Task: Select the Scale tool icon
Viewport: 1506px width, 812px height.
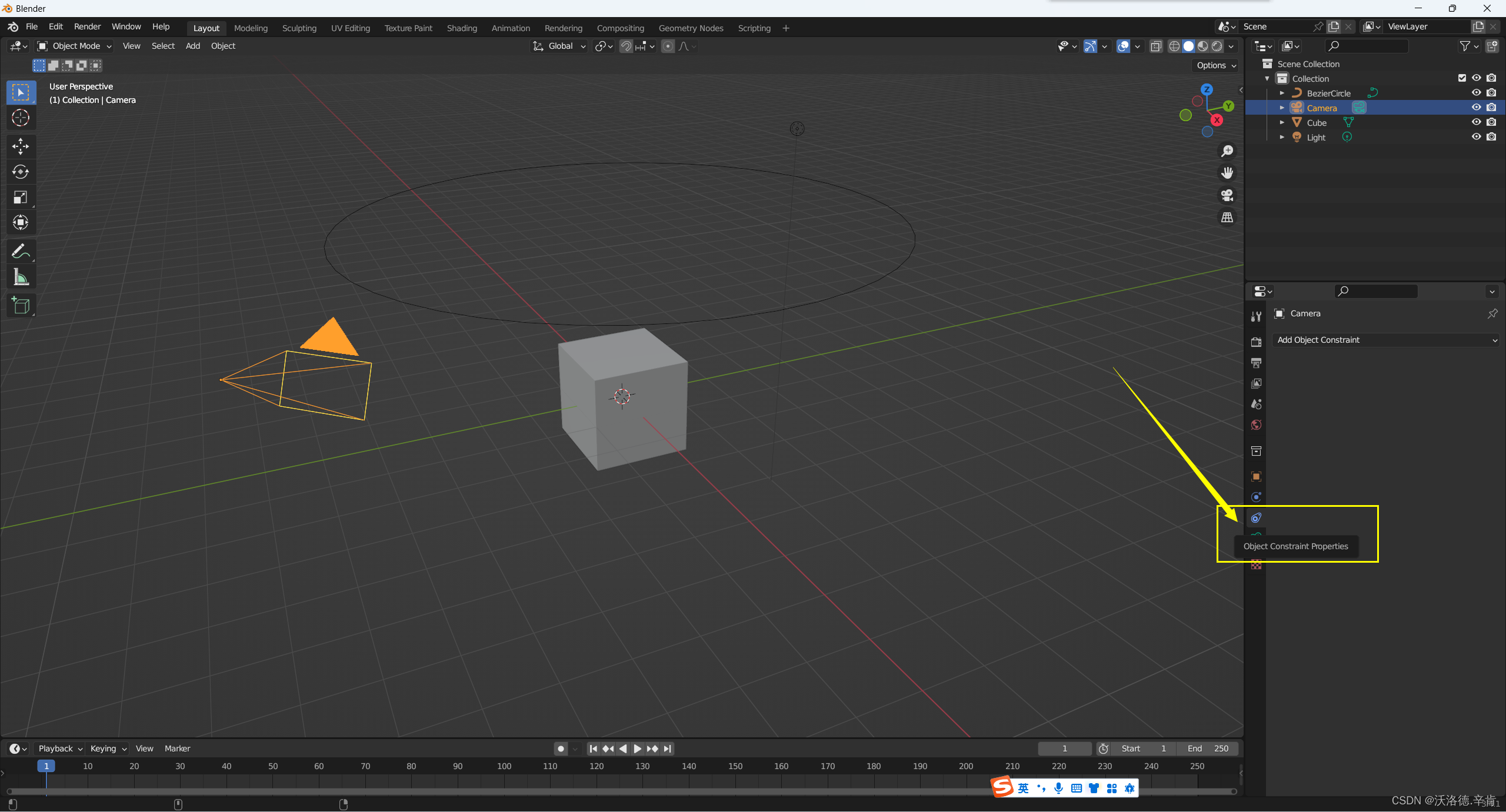Action: pyautogui.click(x=21, y=196)
